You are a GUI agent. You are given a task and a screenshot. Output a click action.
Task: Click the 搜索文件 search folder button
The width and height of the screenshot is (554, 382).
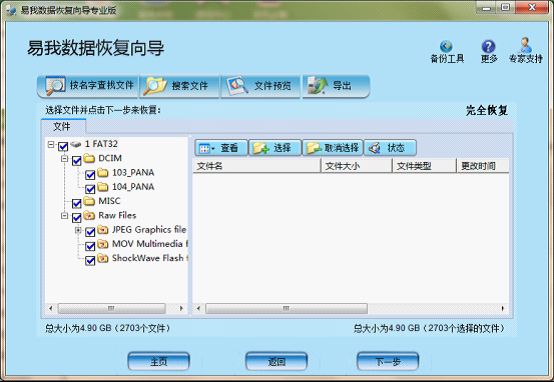click(x=180, y=86)
